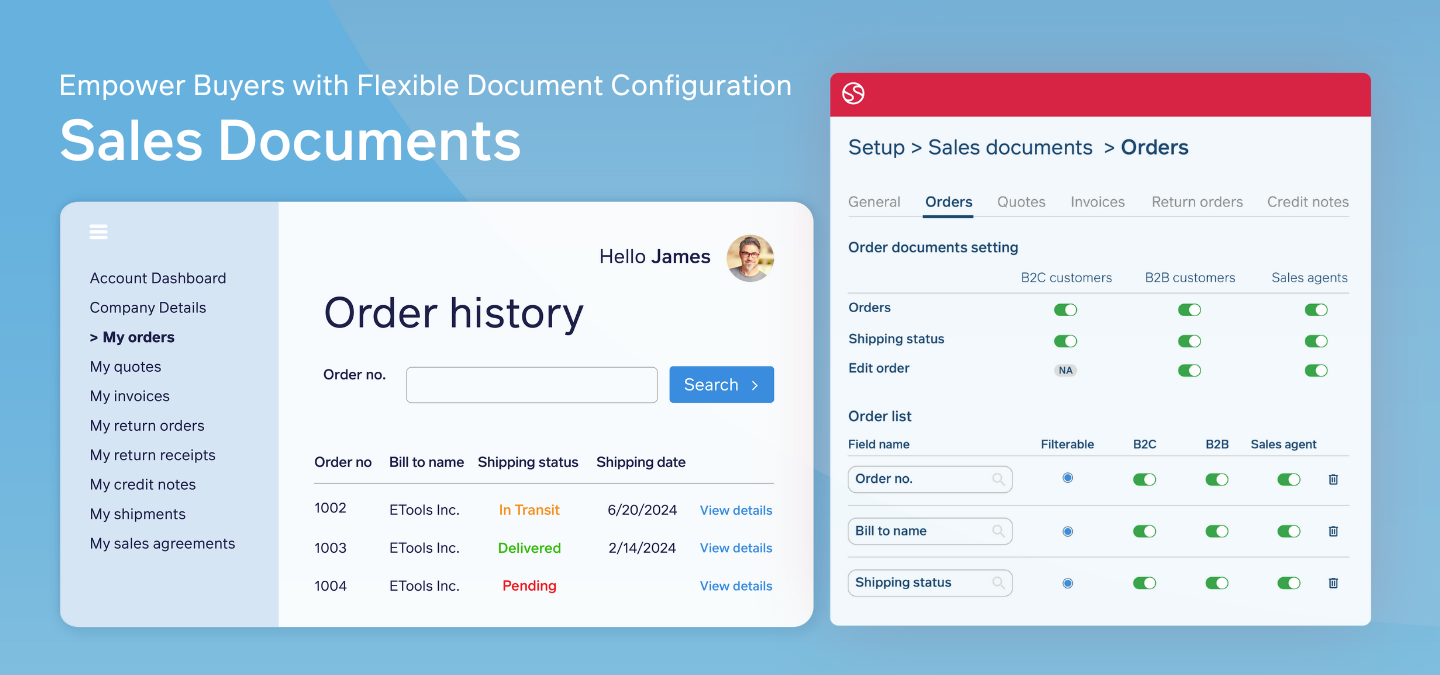Open the hamburger navigation menu

tap(98, 231)
